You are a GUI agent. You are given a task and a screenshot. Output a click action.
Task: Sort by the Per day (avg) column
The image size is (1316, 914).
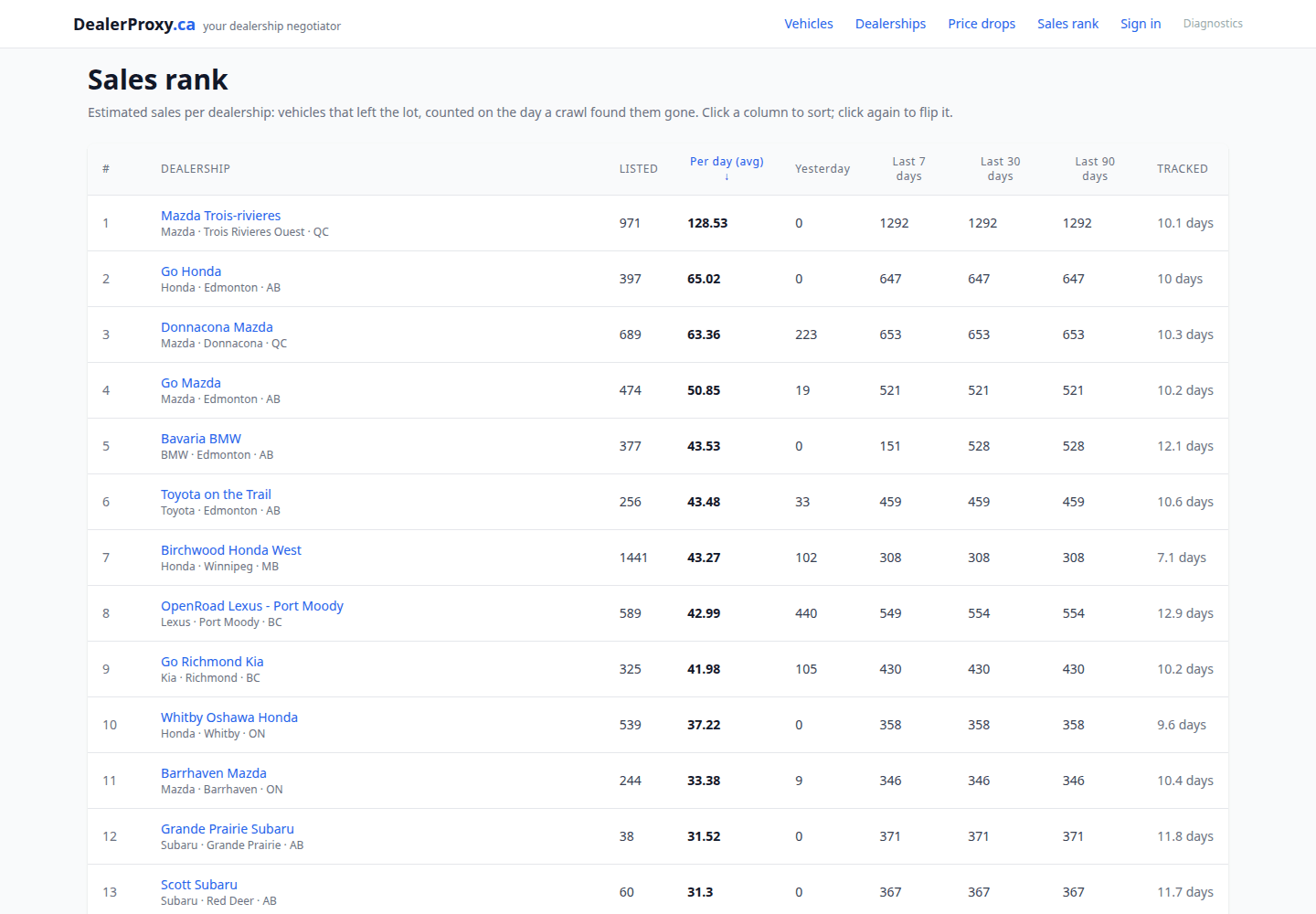[727, 168]
